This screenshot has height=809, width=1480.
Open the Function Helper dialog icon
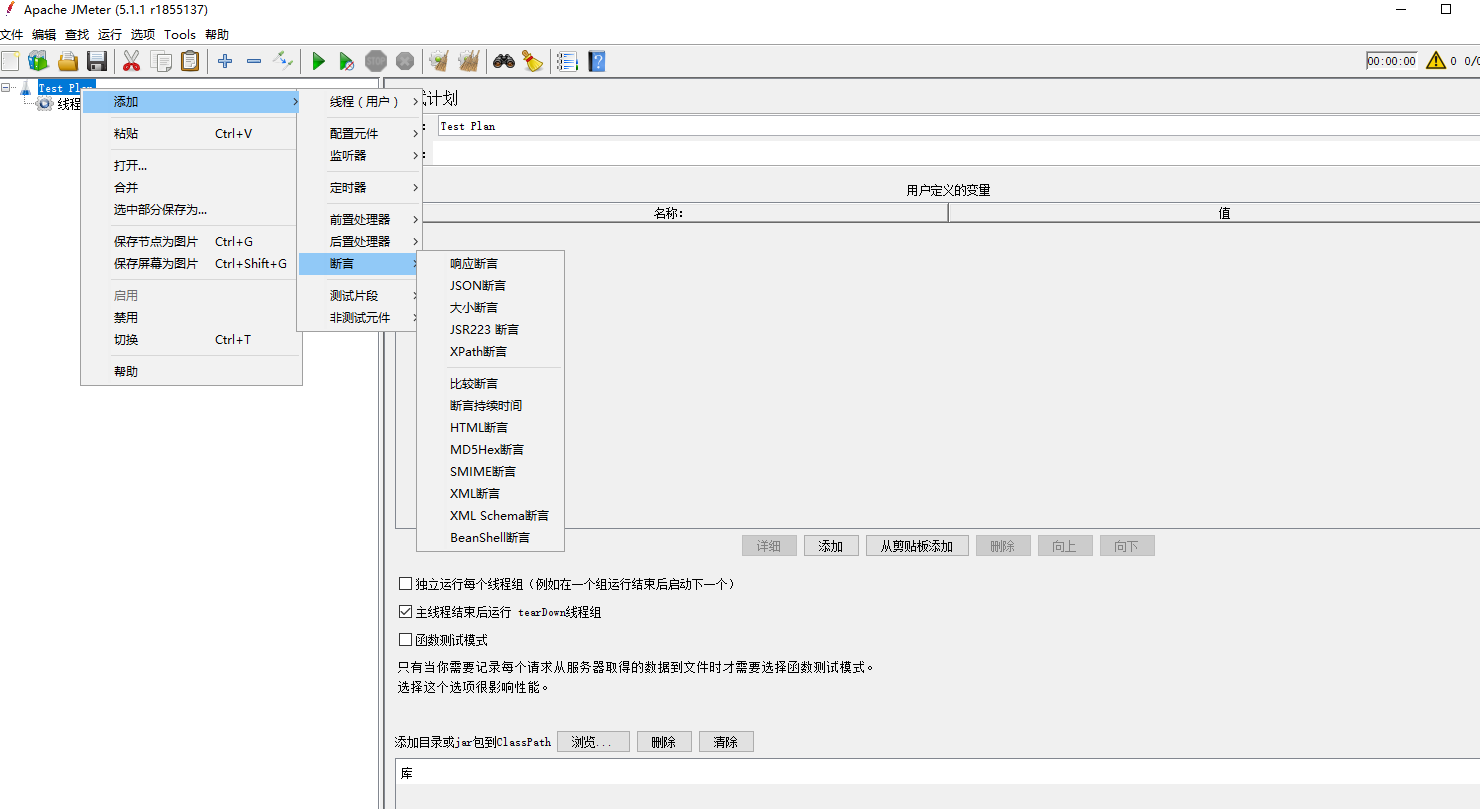click(567, 61)
